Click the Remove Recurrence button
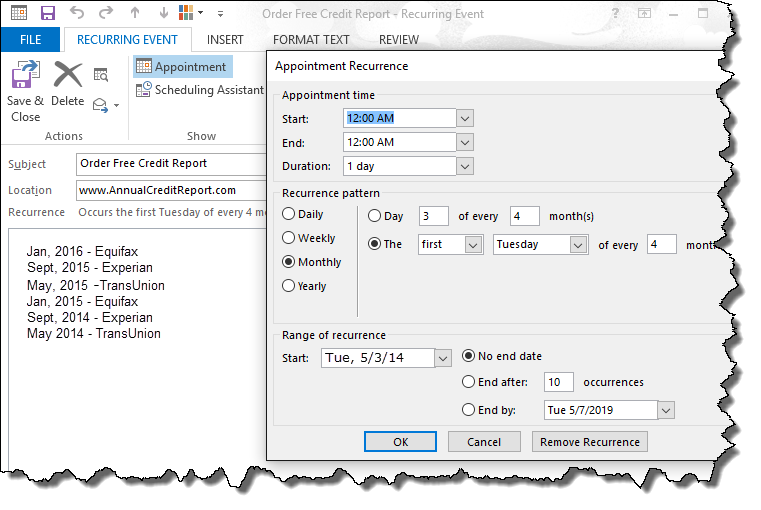Viewport: 761px width, 510px height. point(590,442)
